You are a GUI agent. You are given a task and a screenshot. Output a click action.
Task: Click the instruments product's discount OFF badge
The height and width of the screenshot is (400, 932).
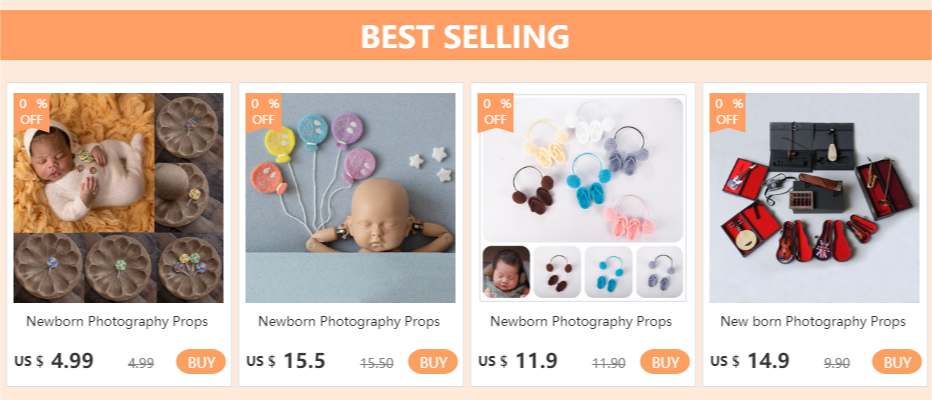[728, 111]
